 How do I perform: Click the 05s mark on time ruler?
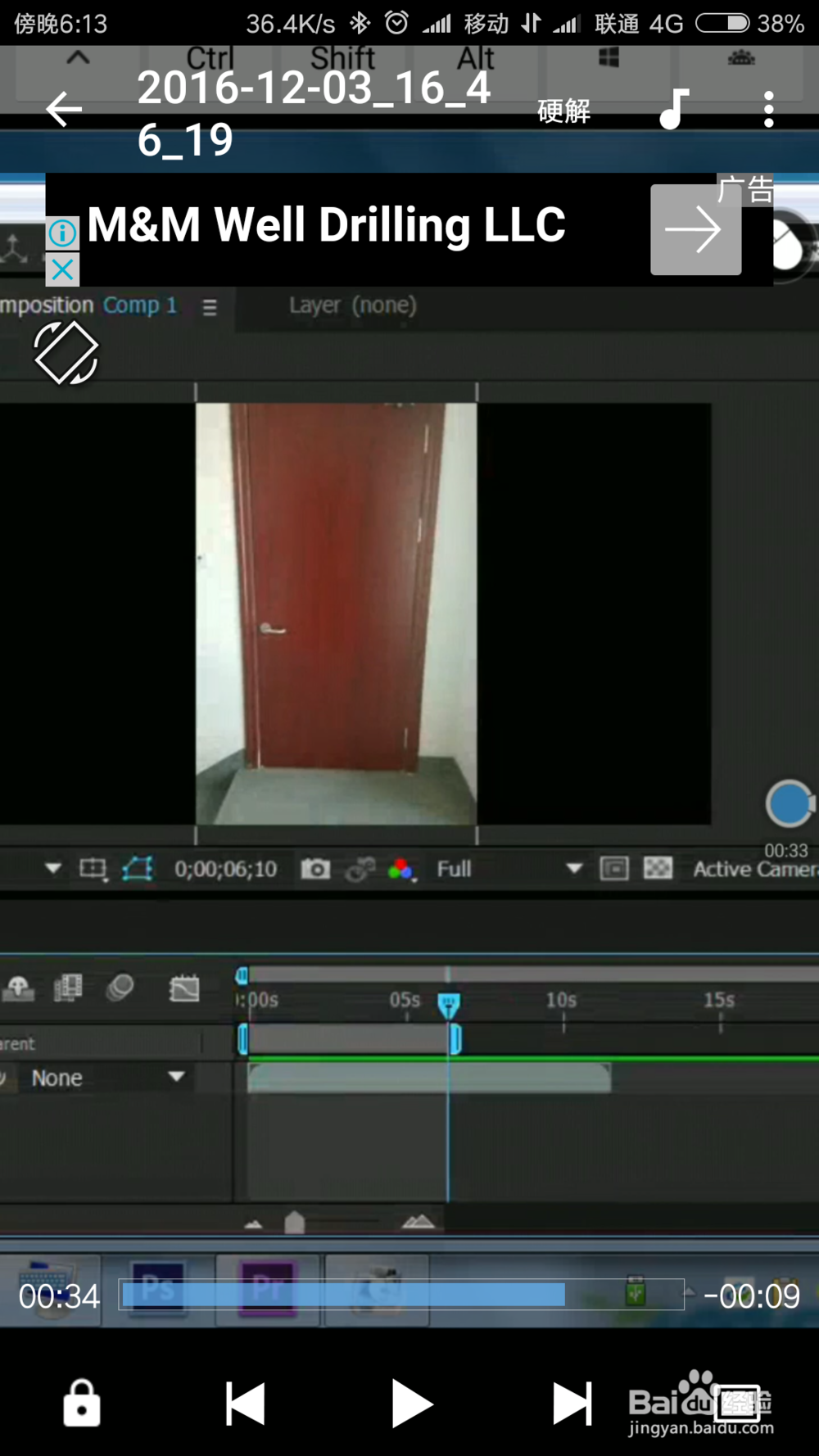[x=405, y=1001]
